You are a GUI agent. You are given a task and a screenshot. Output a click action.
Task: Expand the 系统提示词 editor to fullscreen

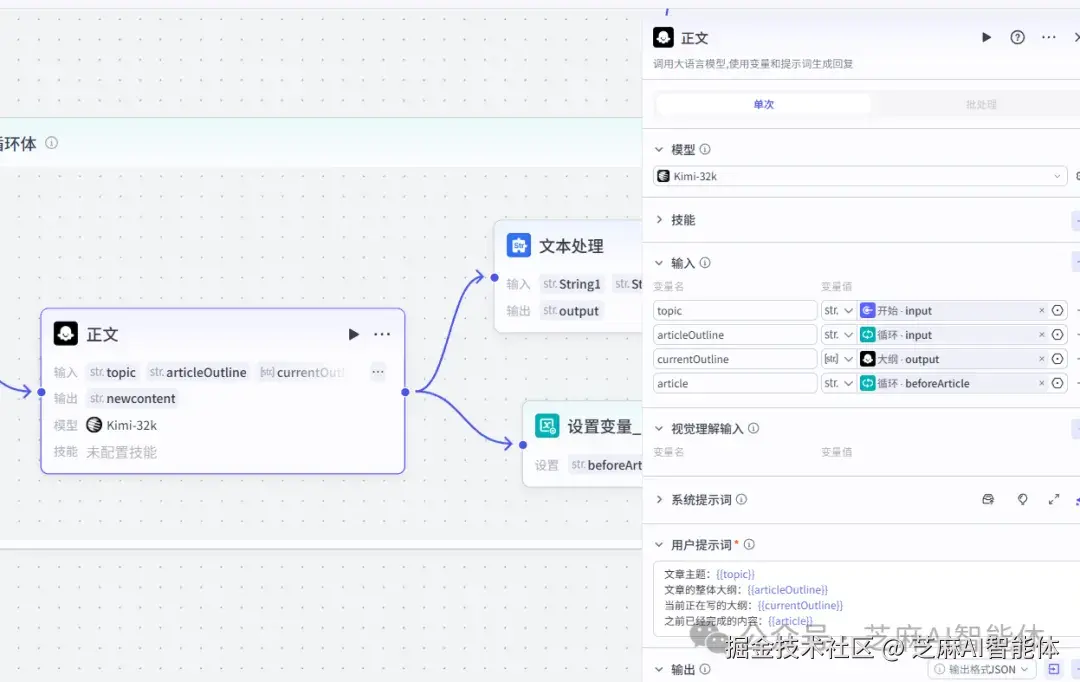click(x=1053, y=499)
